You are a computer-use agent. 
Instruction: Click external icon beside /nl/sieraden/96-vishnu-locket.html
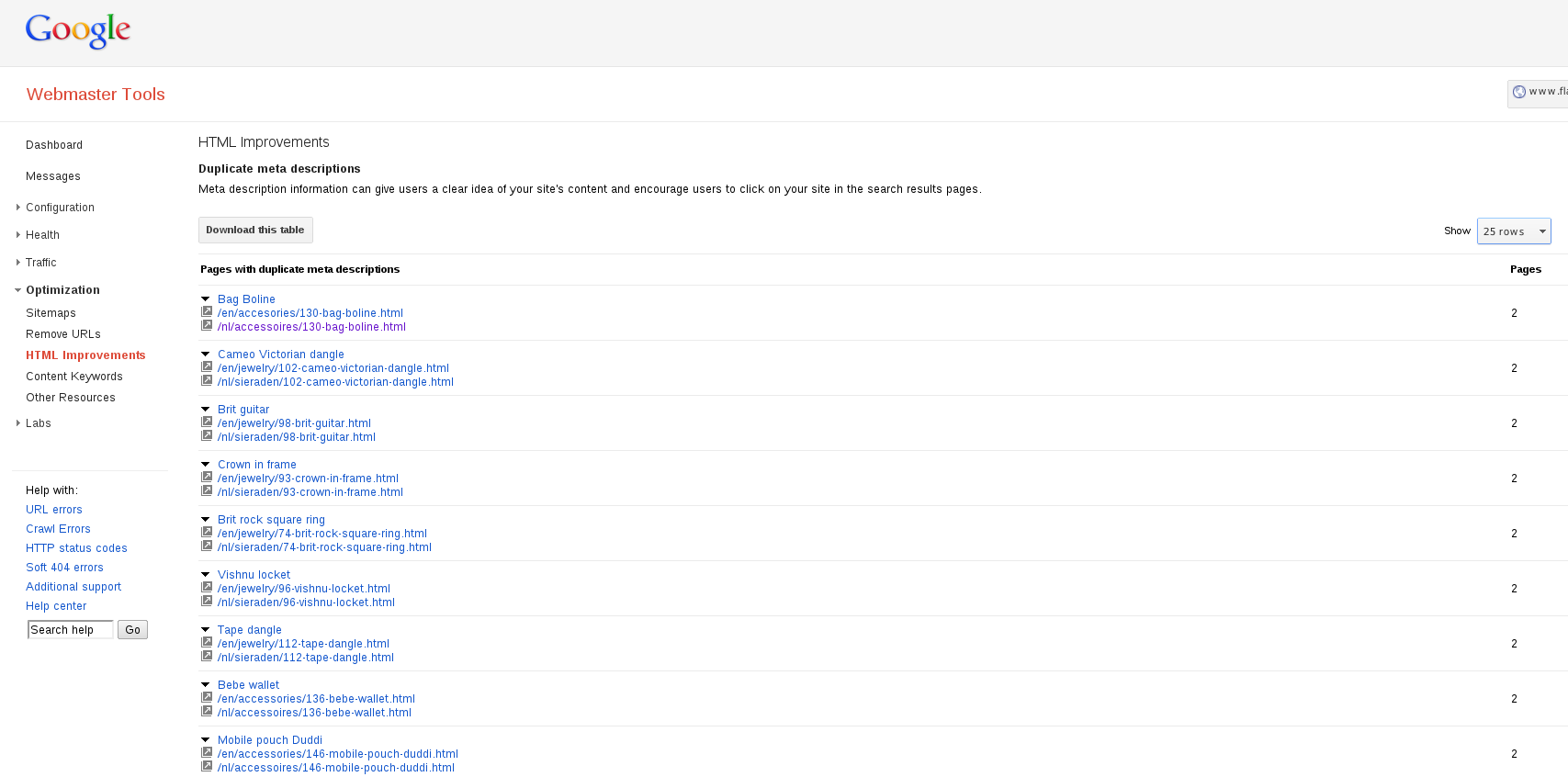[x=207, y=602]
